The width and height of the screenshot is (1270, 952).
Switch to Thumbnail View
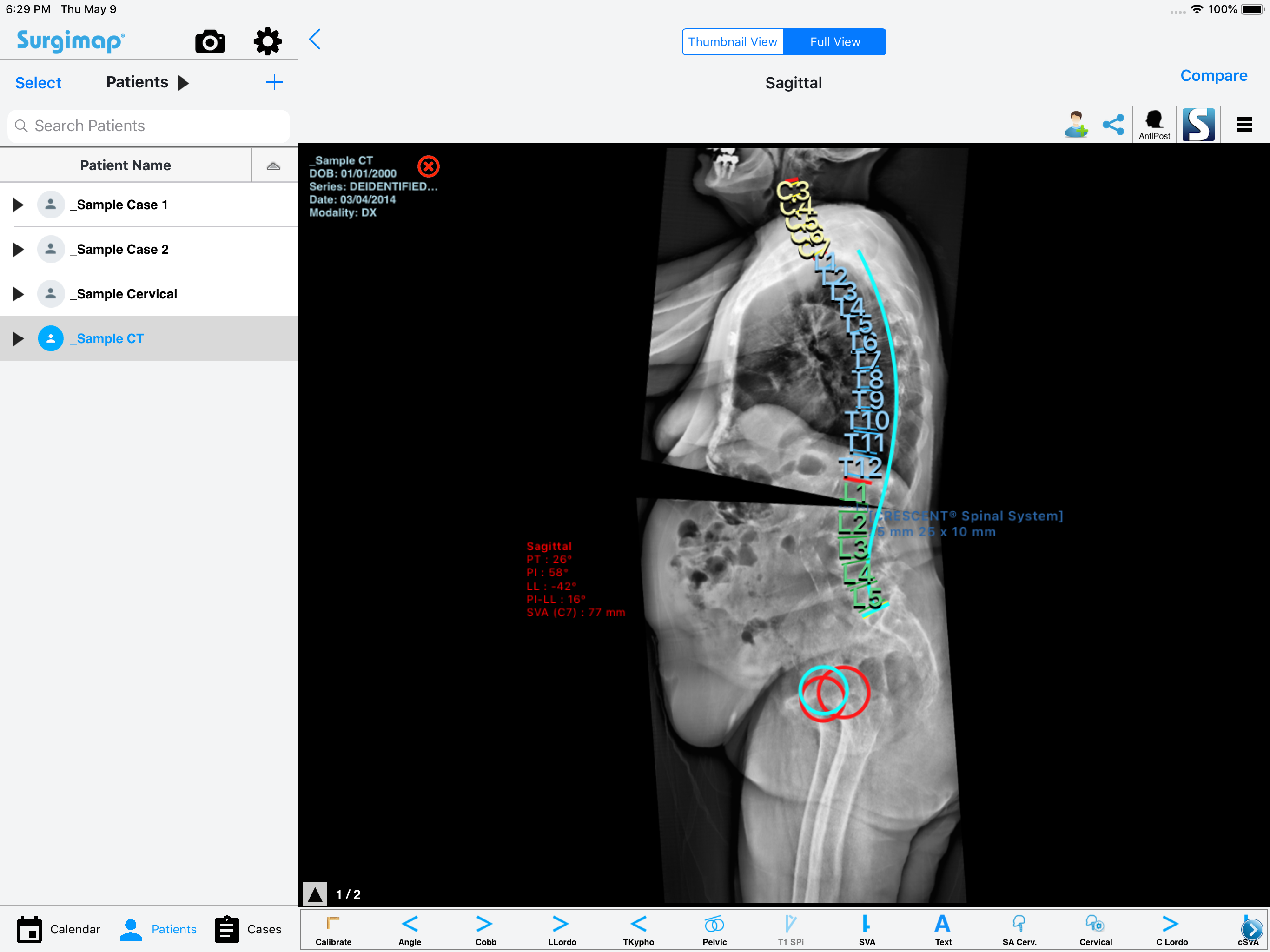733,42
